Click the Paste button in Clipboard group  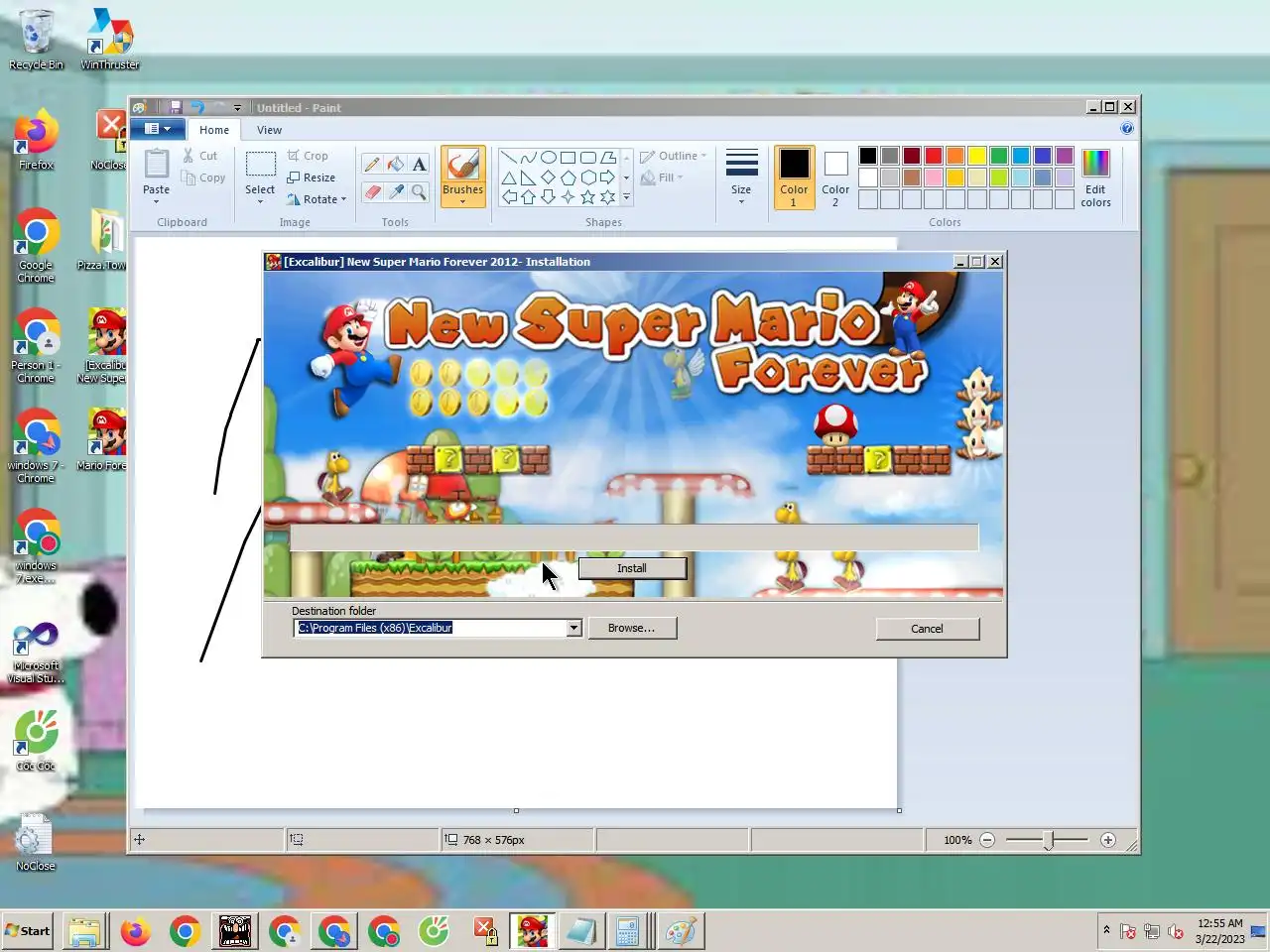[x=157, y=177]
